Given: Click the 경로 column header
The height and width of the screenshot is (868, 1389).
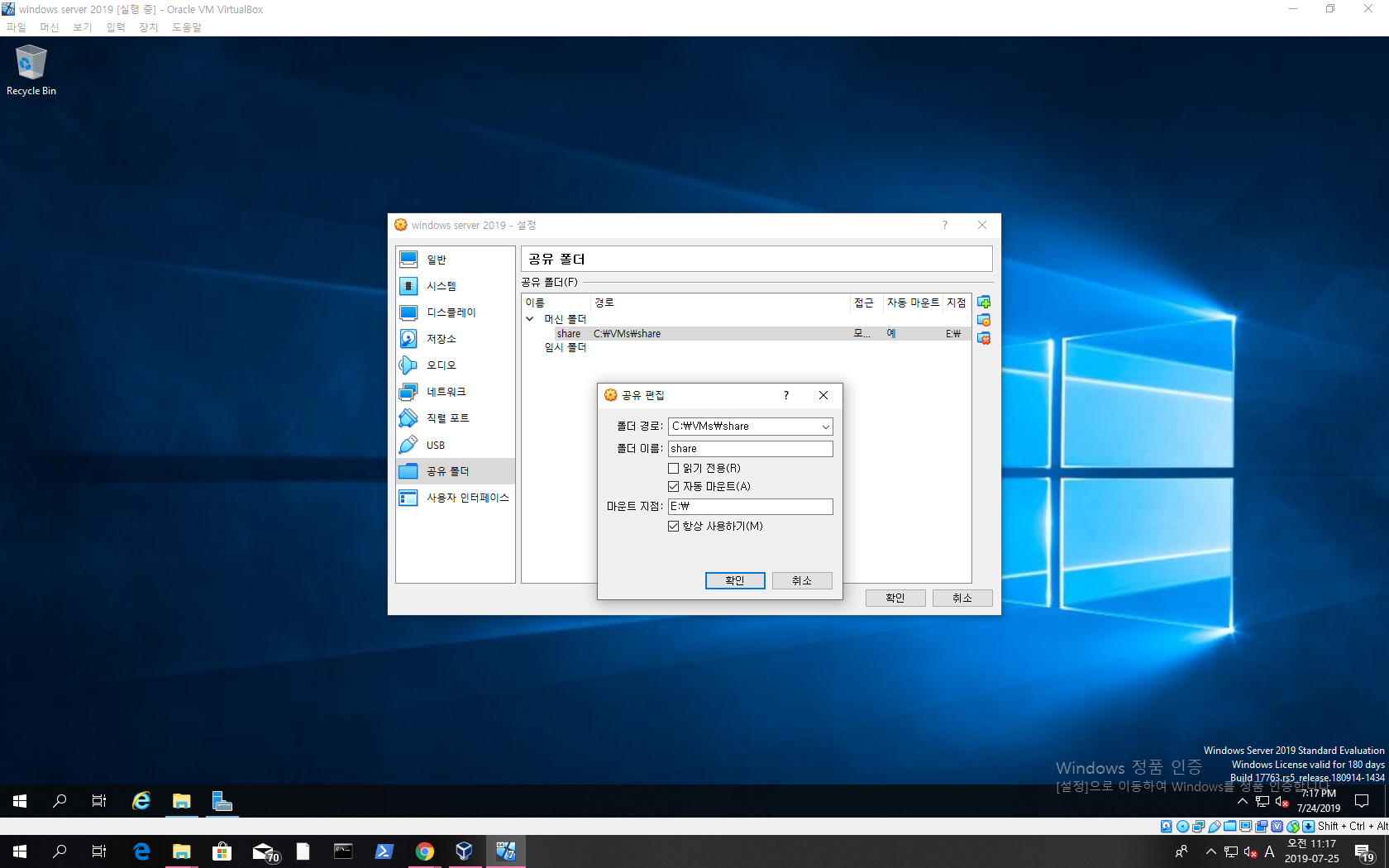Looking at the screenshot, I should point(721,303).
